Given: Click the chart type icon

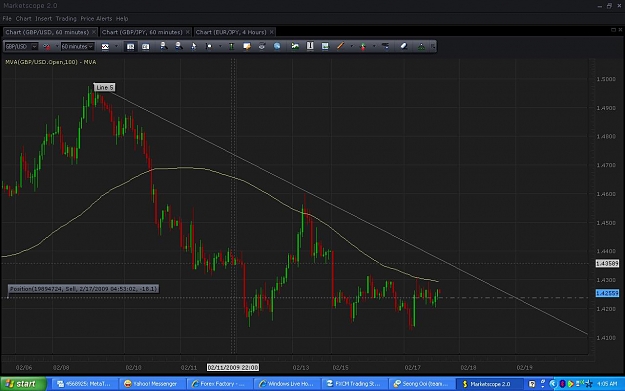Looking at the screenshot, I should 105,47.
